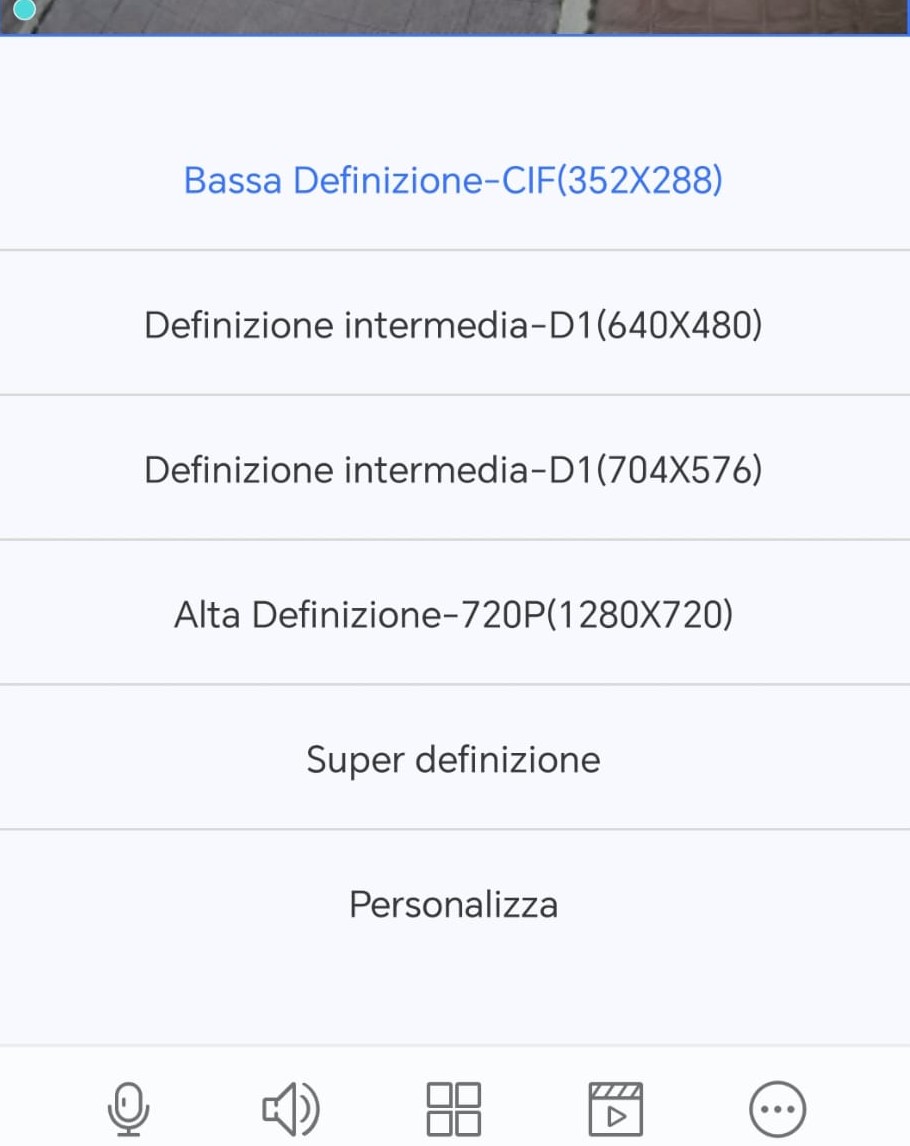
Task: Set stream resolution to 1280X720
Action: pos(453,614)
